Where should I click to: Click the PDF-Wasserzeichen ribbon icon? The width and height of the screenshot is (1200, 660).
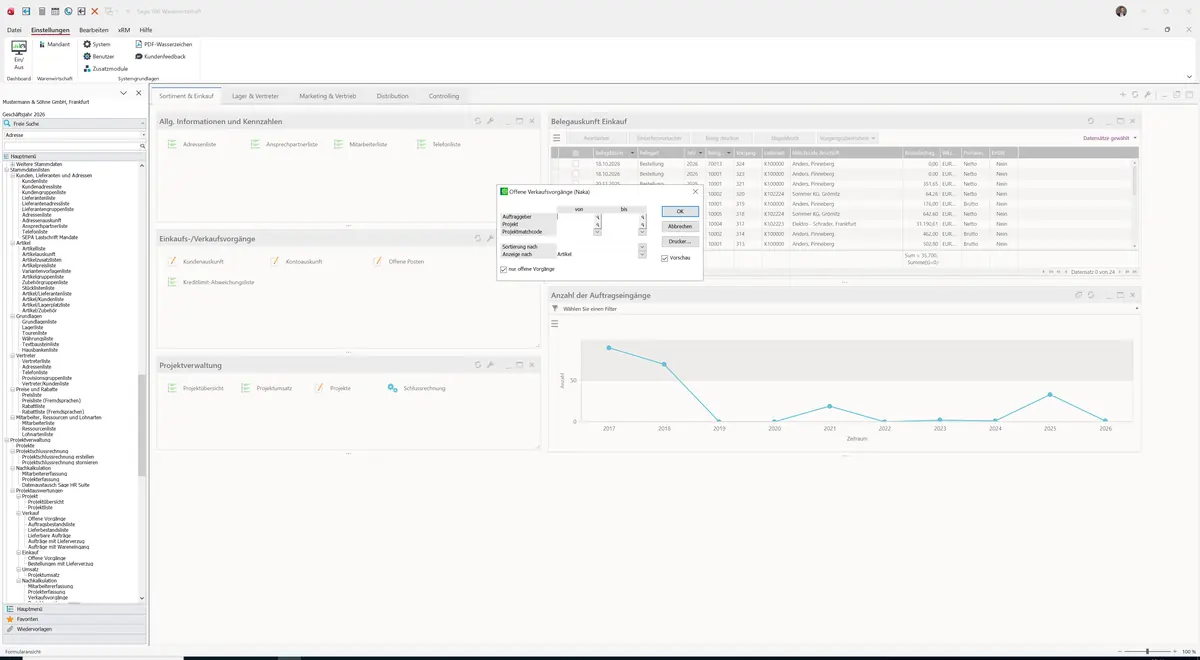pyautogui.click(x=138, y=44)
